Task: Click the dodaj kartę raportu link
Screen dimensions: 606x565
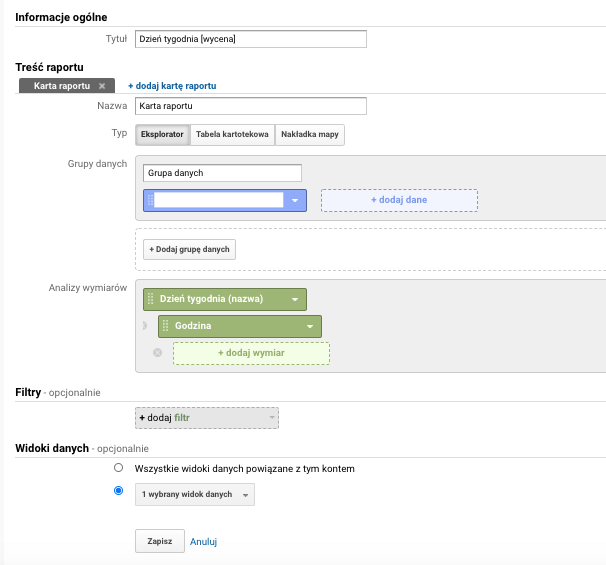Action: pyautogui.click(x=172, y=86)
